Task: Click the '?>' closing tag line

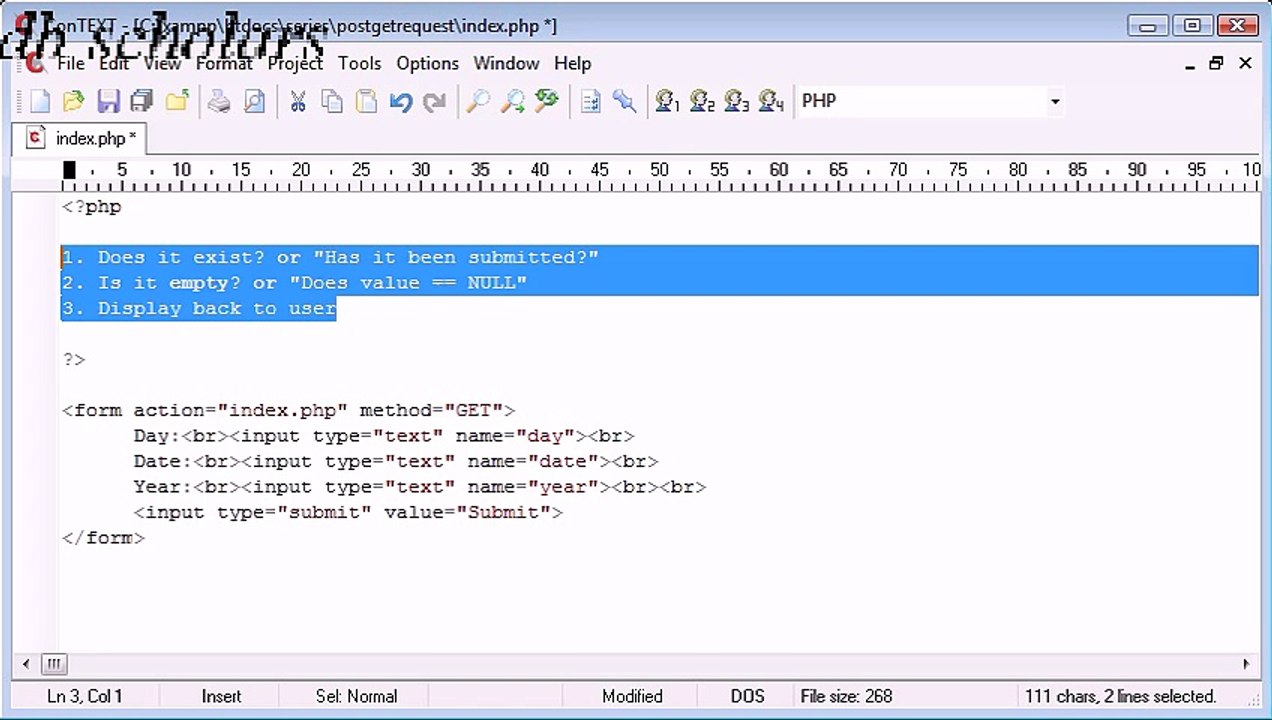Action: click(74, 360)
